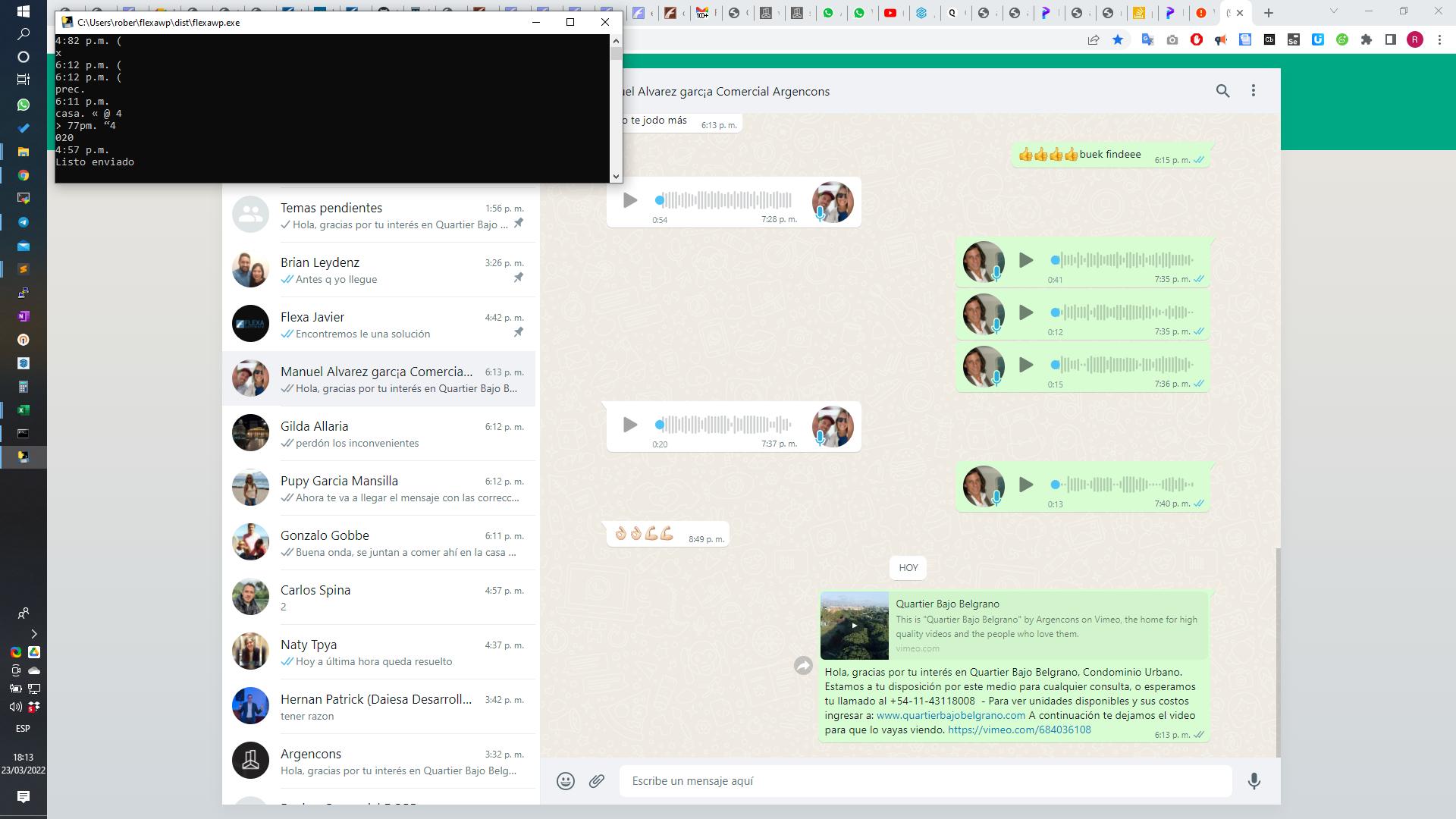Open WhatsApp from the taskbar
The height and width of the screenshot is (819, 1456).
point(23,105)
